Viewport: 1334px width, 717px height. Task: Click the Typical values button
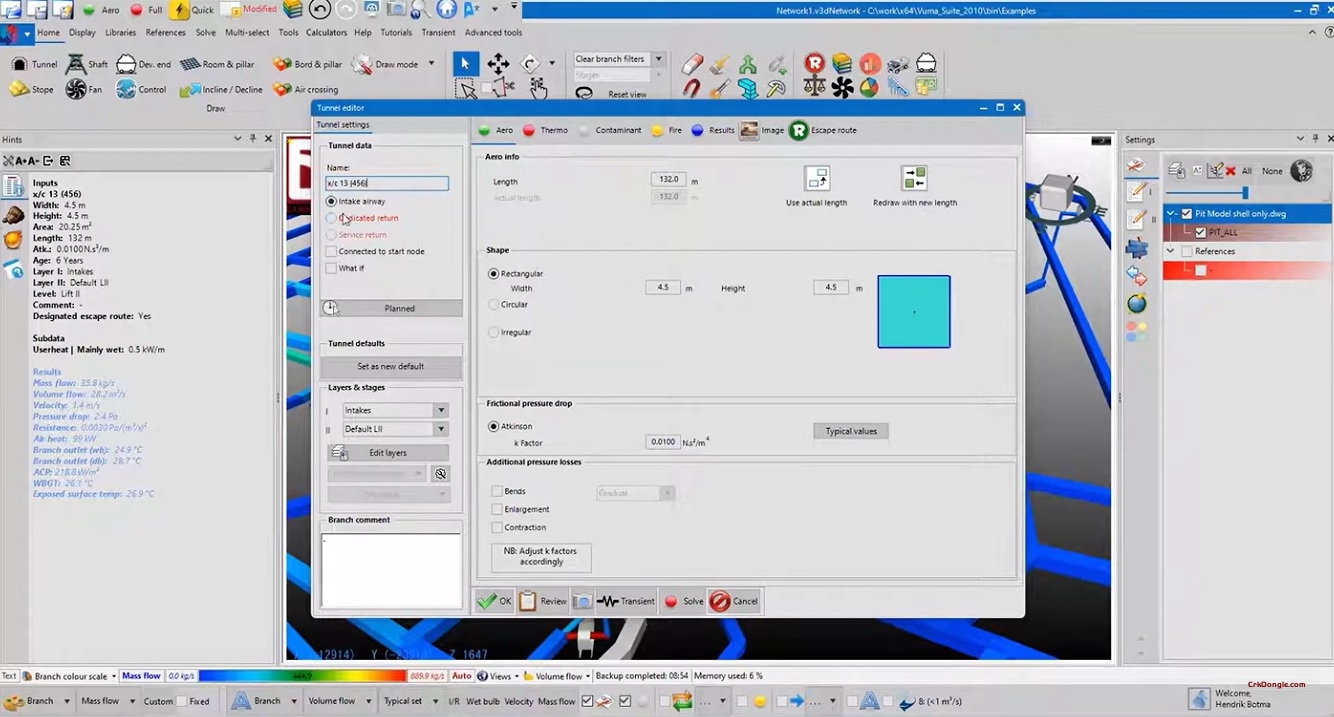(850, 431)
